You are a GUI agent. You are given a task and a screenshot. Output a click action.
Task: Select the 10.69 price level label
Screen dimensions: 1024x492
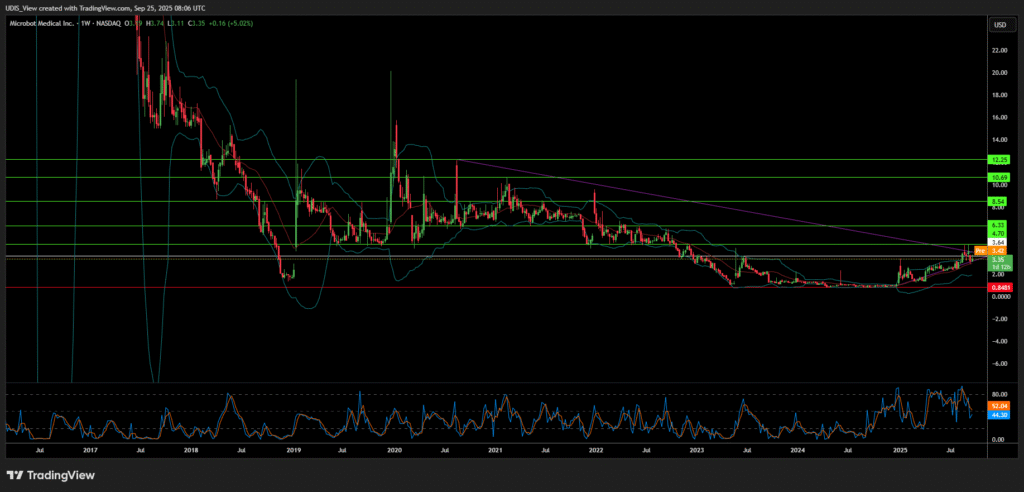(x=998, y=178)
